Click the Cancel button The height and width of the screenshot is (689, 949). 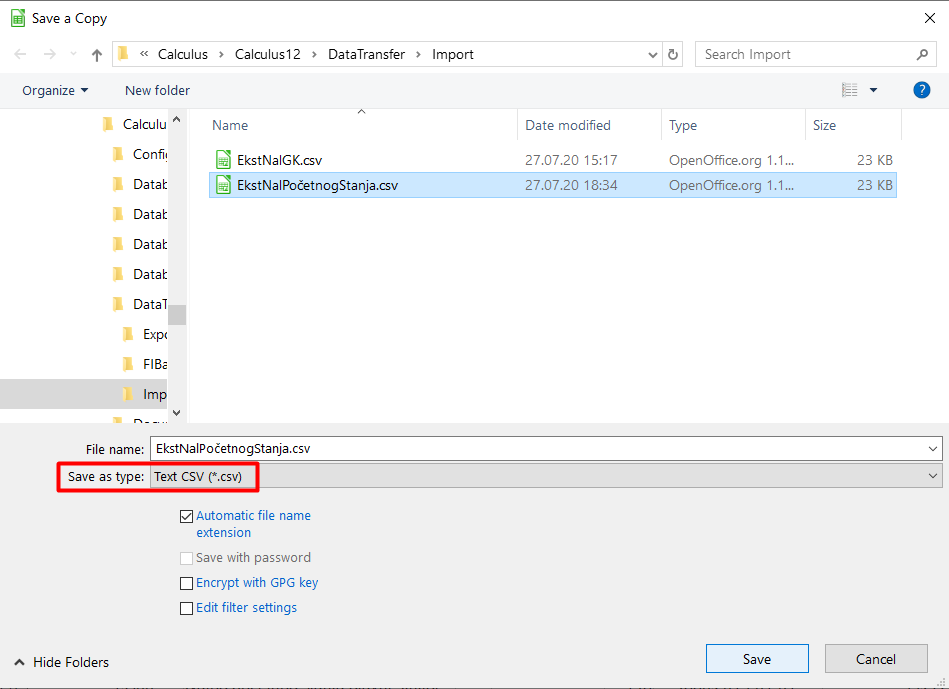pos(876,659)
